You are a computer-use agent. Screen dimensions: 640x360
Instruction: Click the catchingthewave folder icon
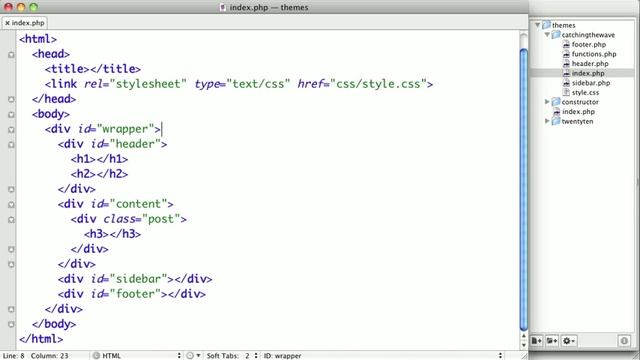(556, 35)
